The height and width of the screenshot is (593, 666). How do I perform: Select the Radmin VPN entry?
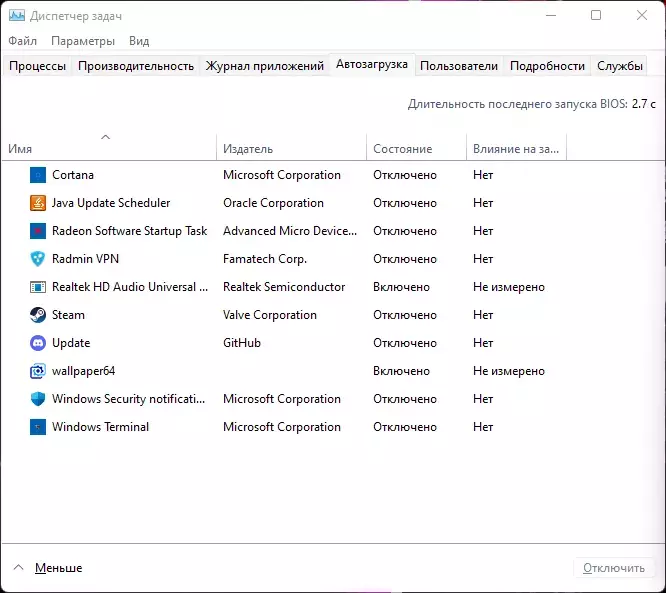(x=85, y=259)
